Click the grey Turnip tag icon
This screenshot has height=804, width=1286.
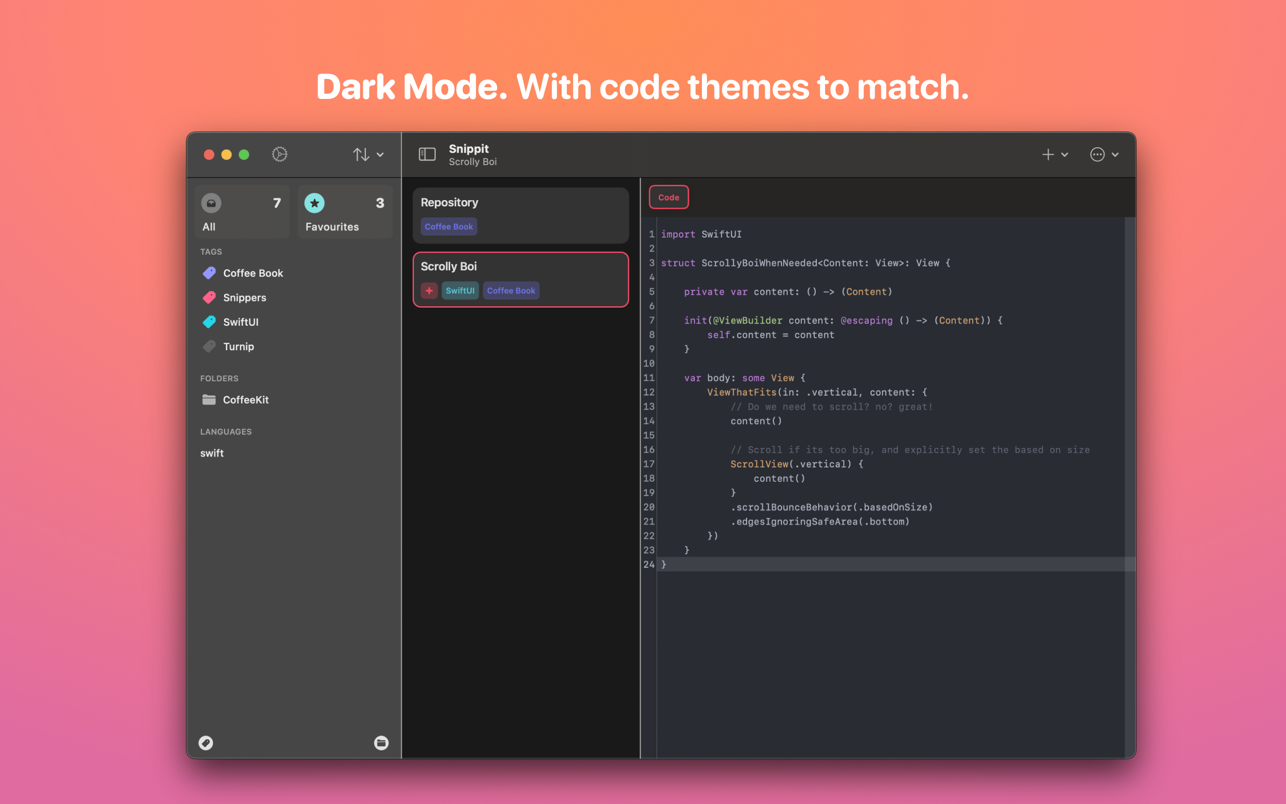(209, 347)
